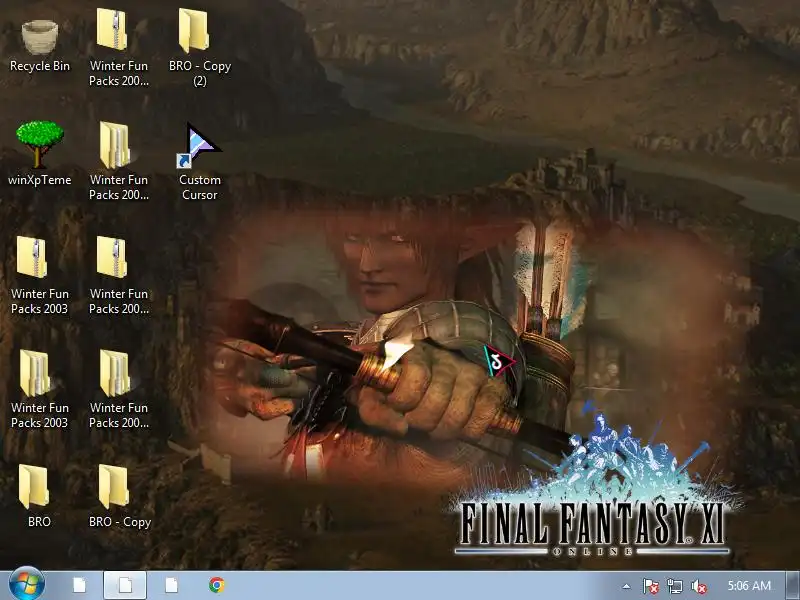Screen dimensions: 800x600
Task: Show hidden tray icons arrow
Action: point(627,586)
